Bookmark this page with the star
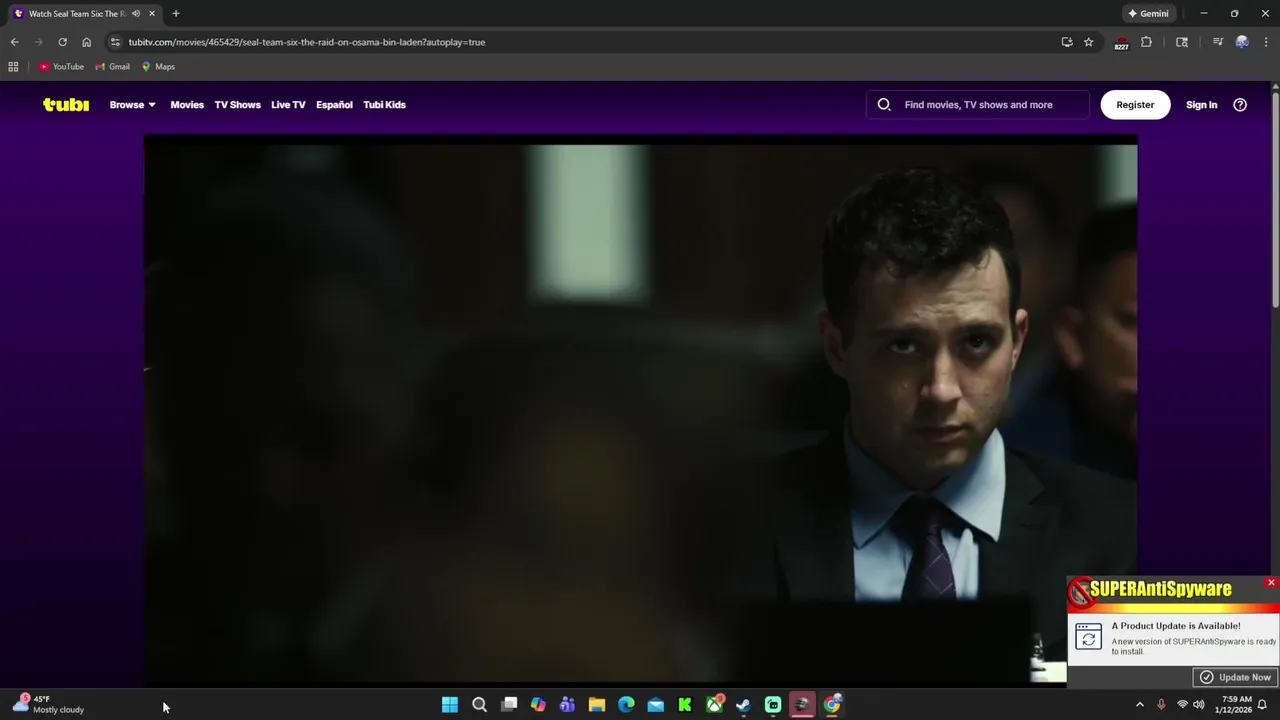 (1089, 42)
